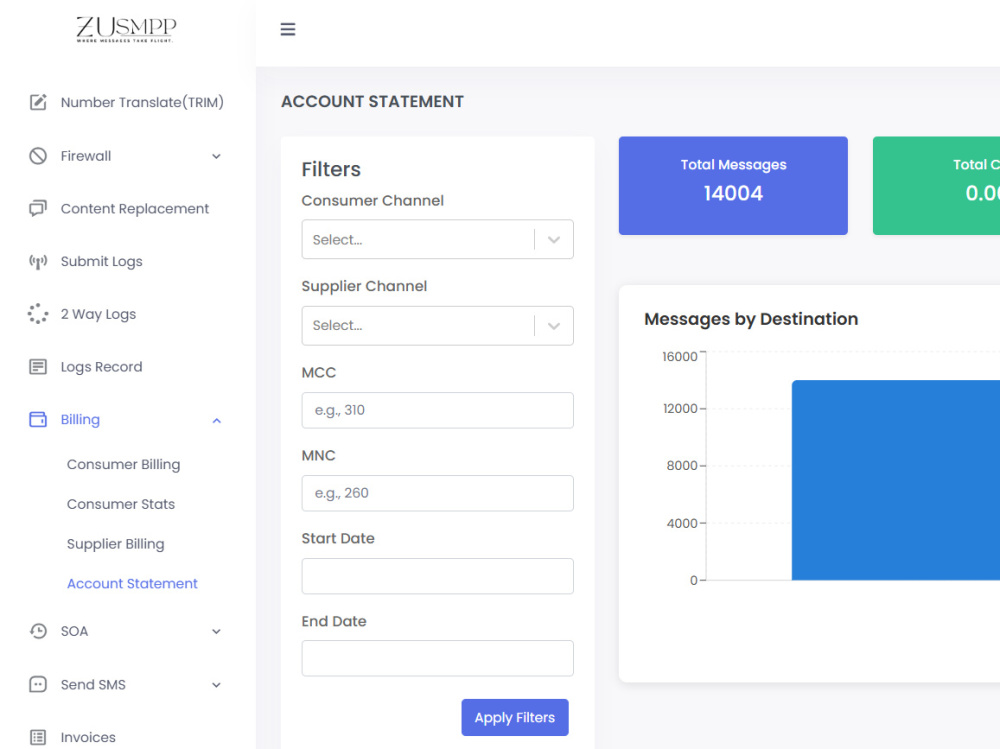Viewport: 1000px width, 749px height.
Task: Click the Firewall menu label
Action: coord(85,156)
